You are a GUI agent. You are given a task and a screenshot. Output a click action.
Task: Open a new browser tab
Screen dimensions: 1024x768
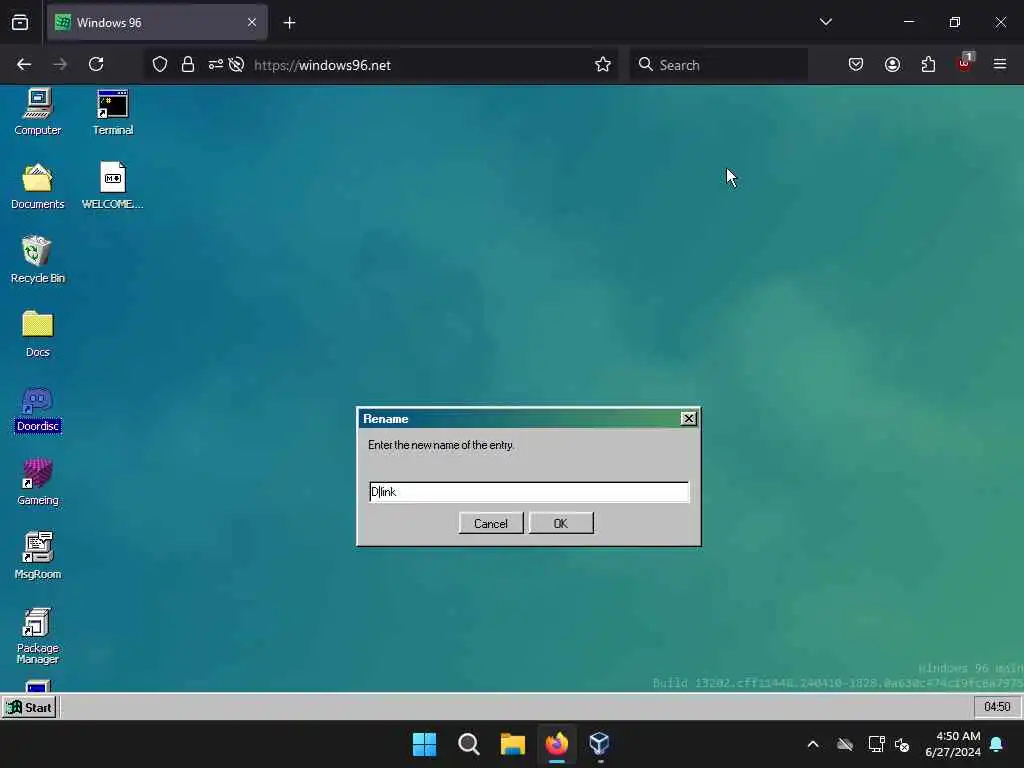tap(289, 23)
